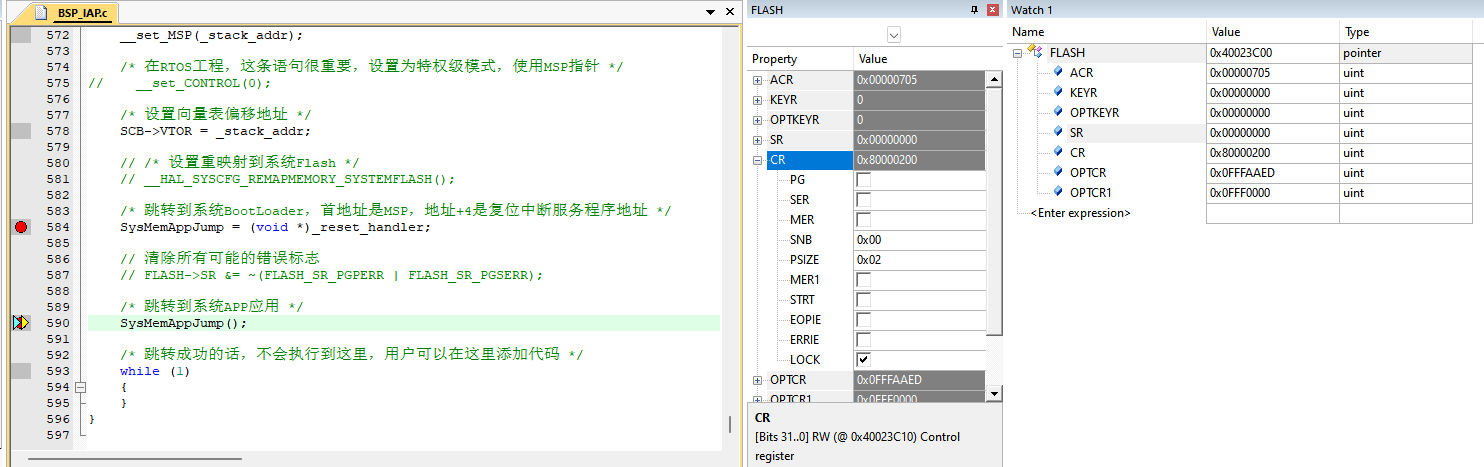Toggle the PG bit checkbox
Image resolution: width=1484 pixels, height=467 pixels.
863,180
